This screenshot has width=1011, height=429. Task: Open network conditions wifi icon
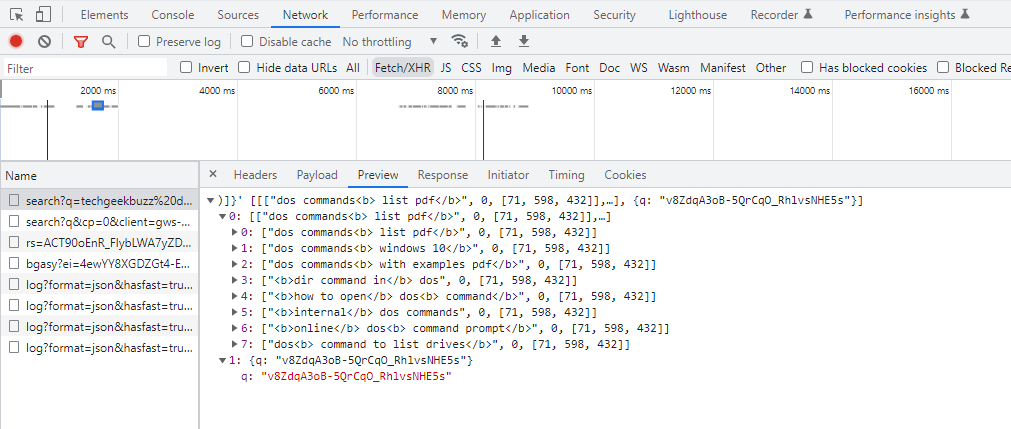coord(460,41)
